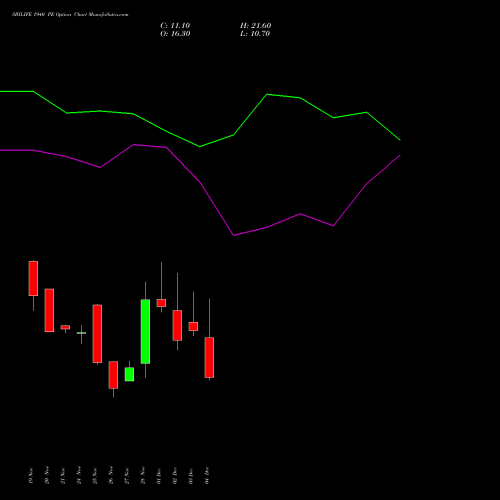Viewport: 500px width, 500px height.
Task: Click the '02 Dec' date axis label
Action: (175, 476)
